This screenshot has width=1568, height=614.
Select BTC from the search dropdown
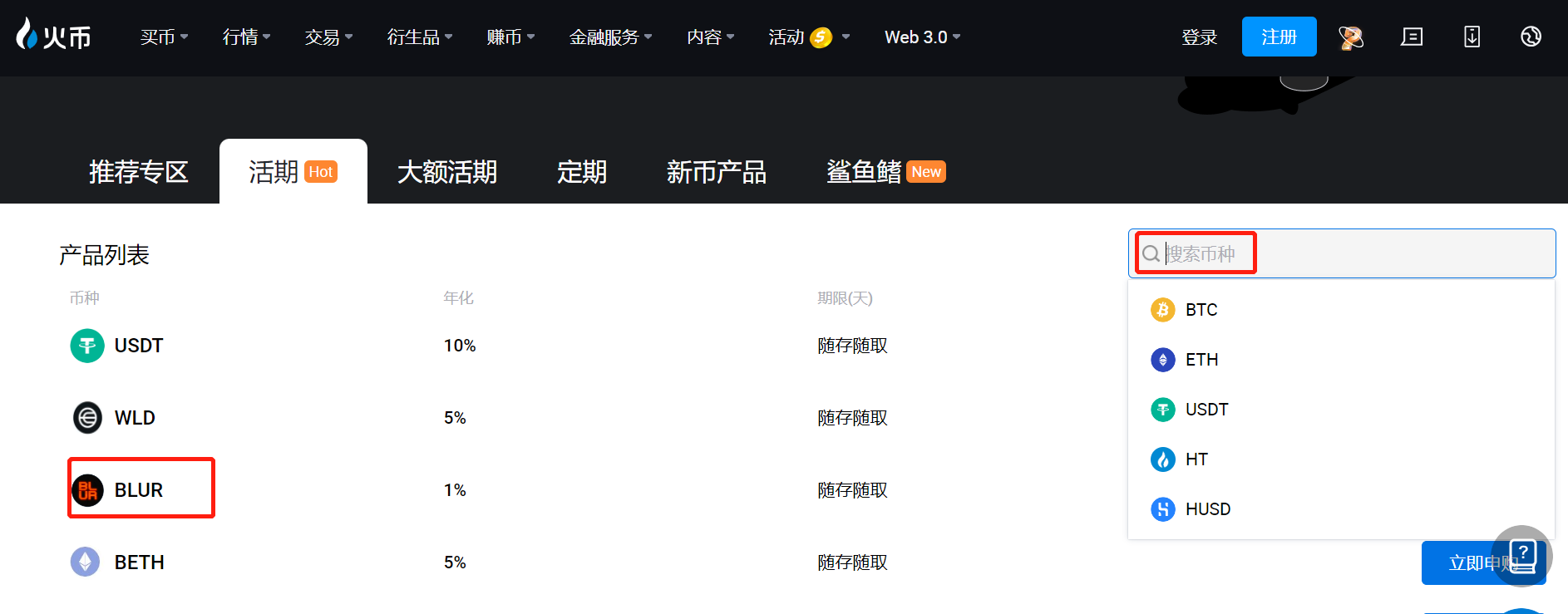point(1341,310)
